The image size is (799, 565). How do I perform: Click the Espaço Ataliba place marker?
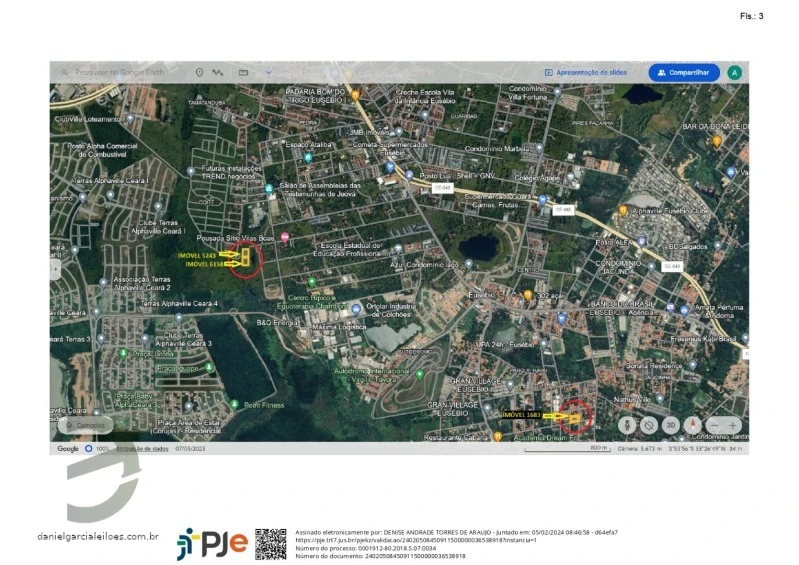pyautogui.click(x=308, y=157)
